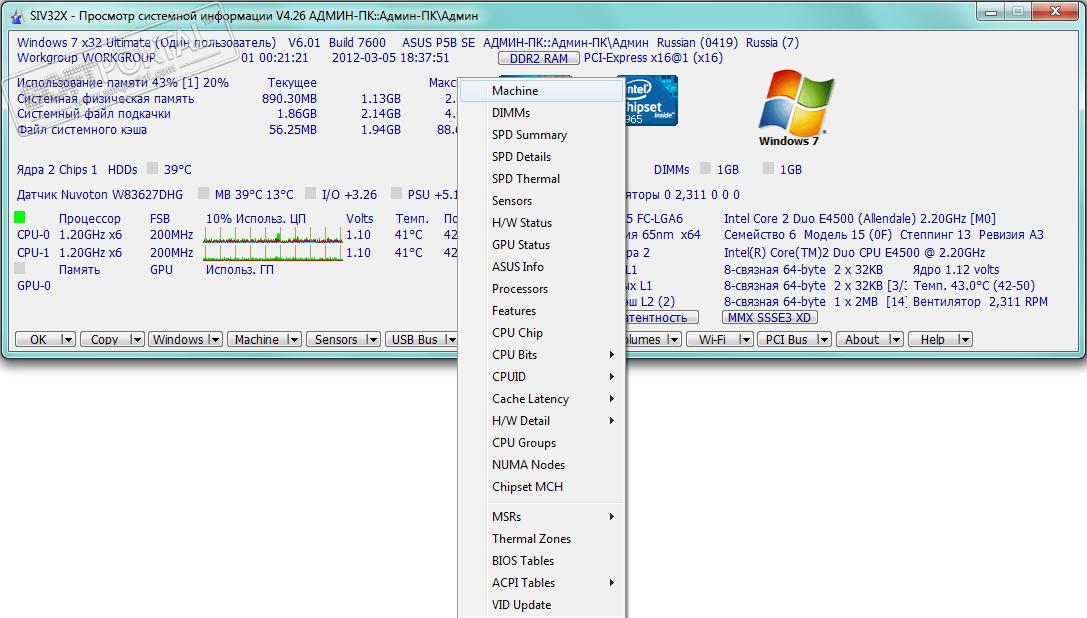This screenshot has height=618, width=1087.
Task: Click the 890.30MB physical memory value
Action: tap(289, 98)
